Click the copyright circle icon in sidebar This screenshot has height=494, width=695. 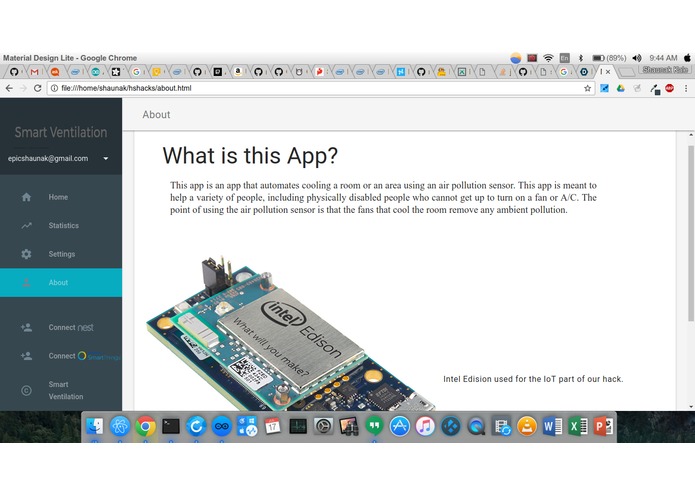click(x=27, y=390)
